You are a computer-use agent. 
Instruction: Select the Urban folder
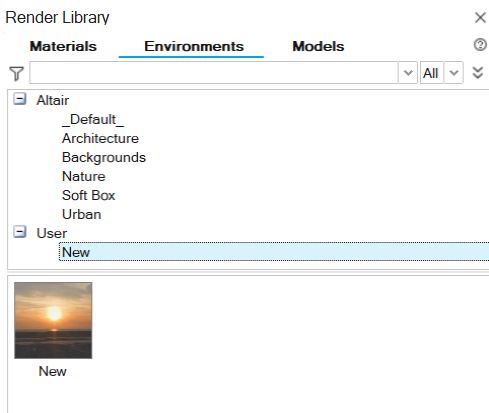tap(82, 214)
